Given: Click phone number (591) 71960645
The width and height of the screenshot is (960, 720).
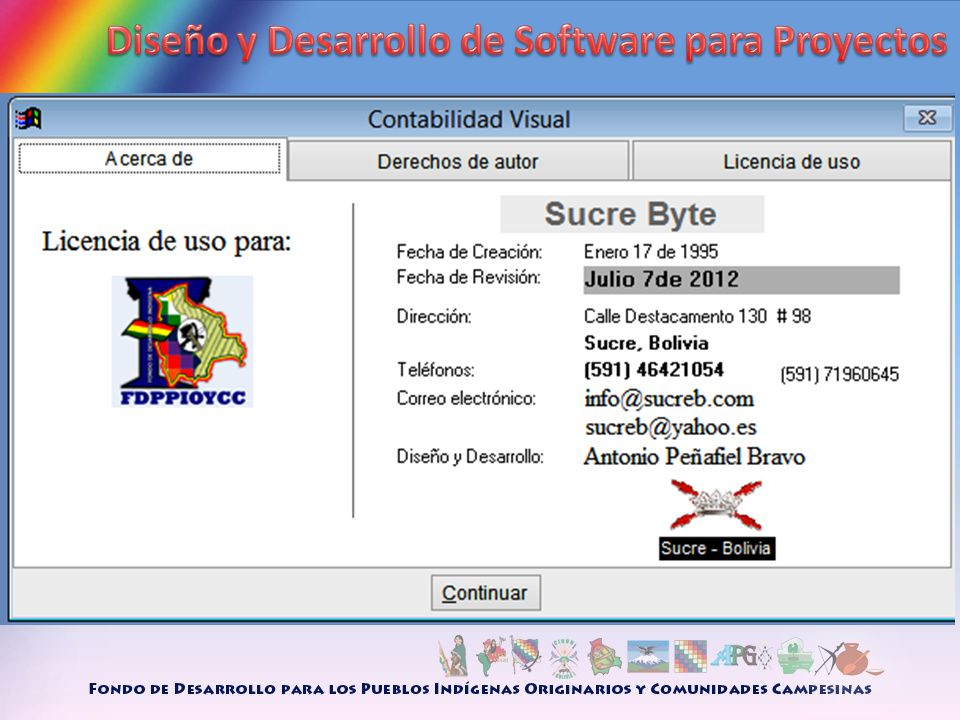Looking at the screenshot, I should [x=840, y=374].
